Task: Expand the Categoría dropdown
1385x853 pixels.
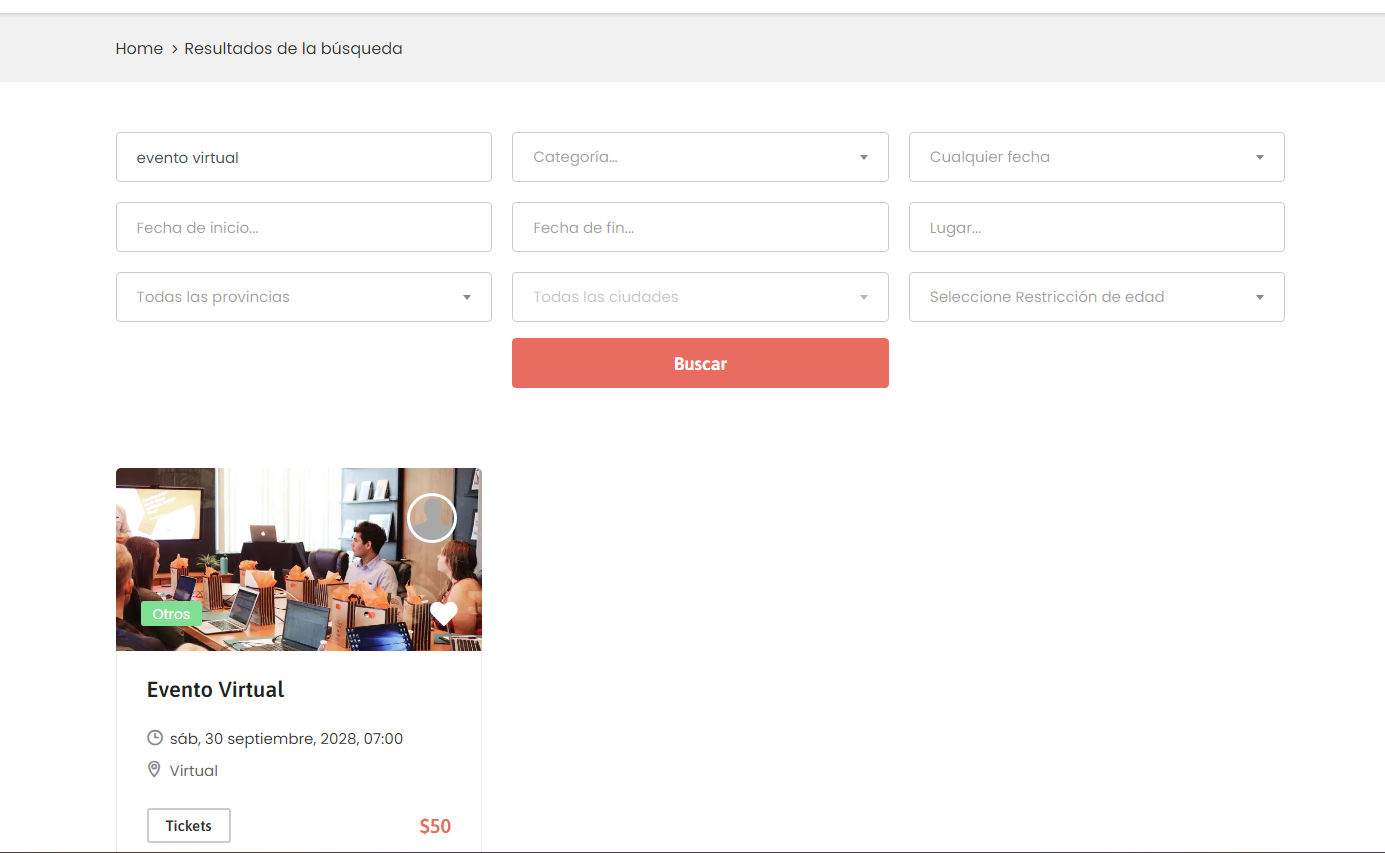Action: (700, 157)
